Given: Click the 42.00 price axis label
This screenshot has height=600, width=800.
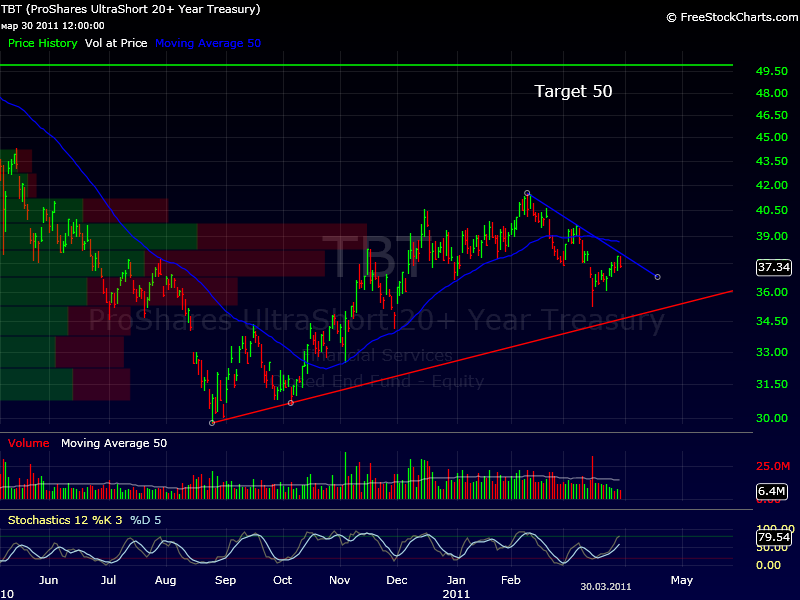Looking at the screenshot, I should (772, 185).
